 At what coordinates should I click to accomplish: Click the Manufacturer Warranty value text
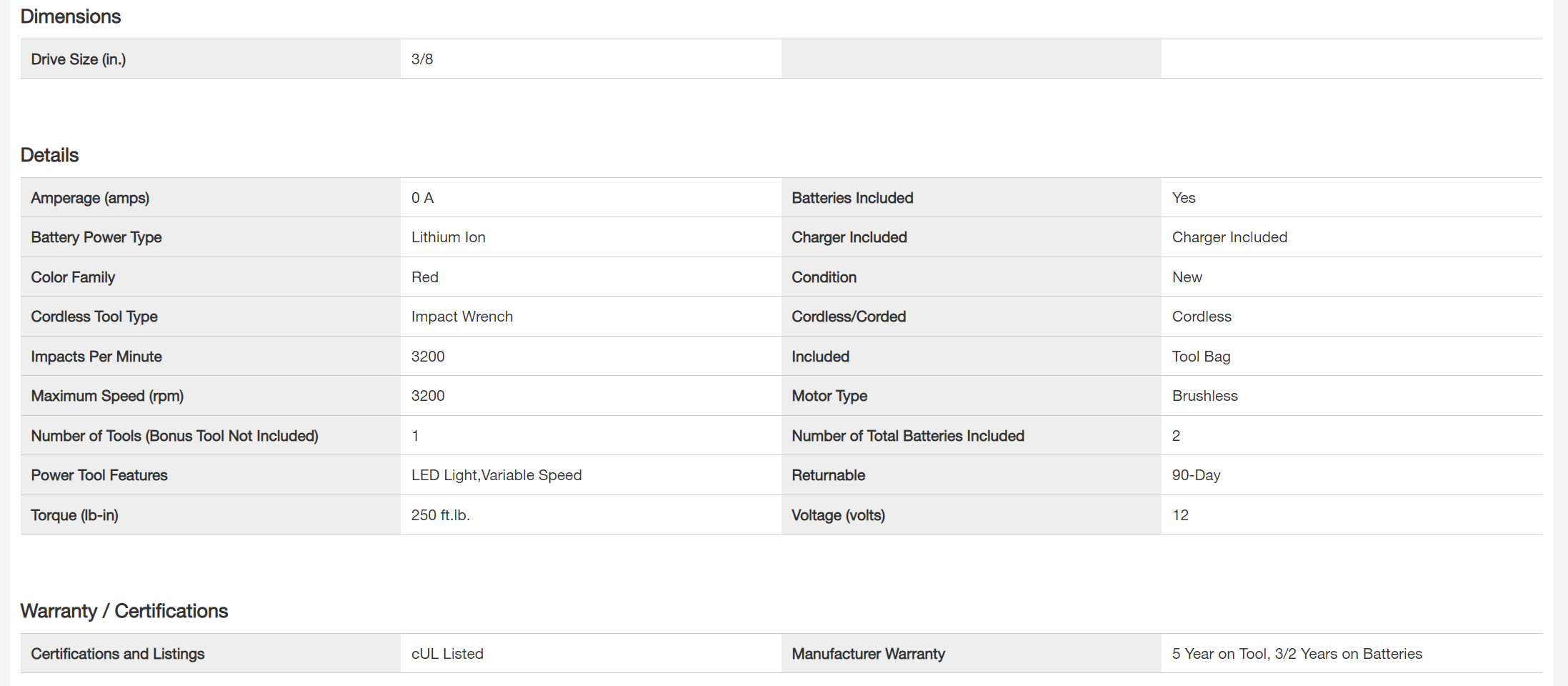coord(1297,654)
